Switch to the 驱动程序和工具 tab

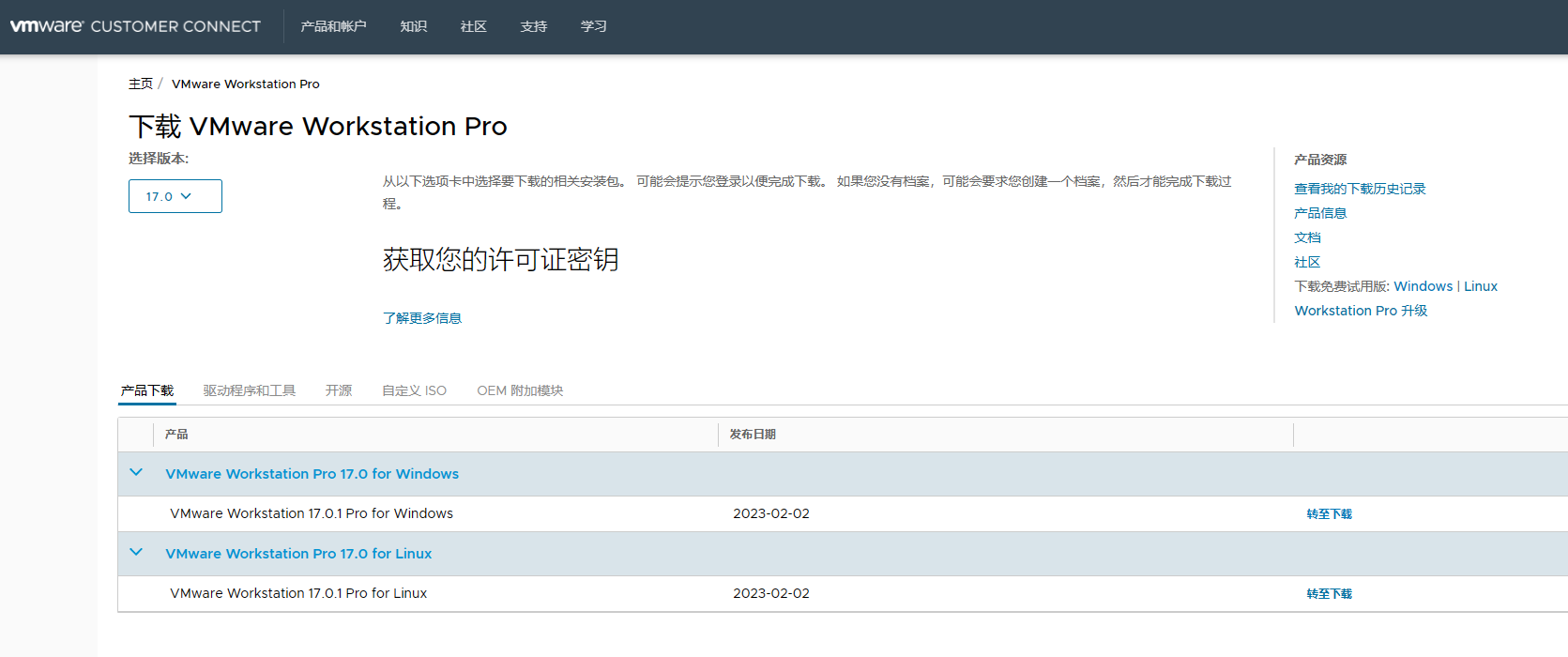(250, 390)
